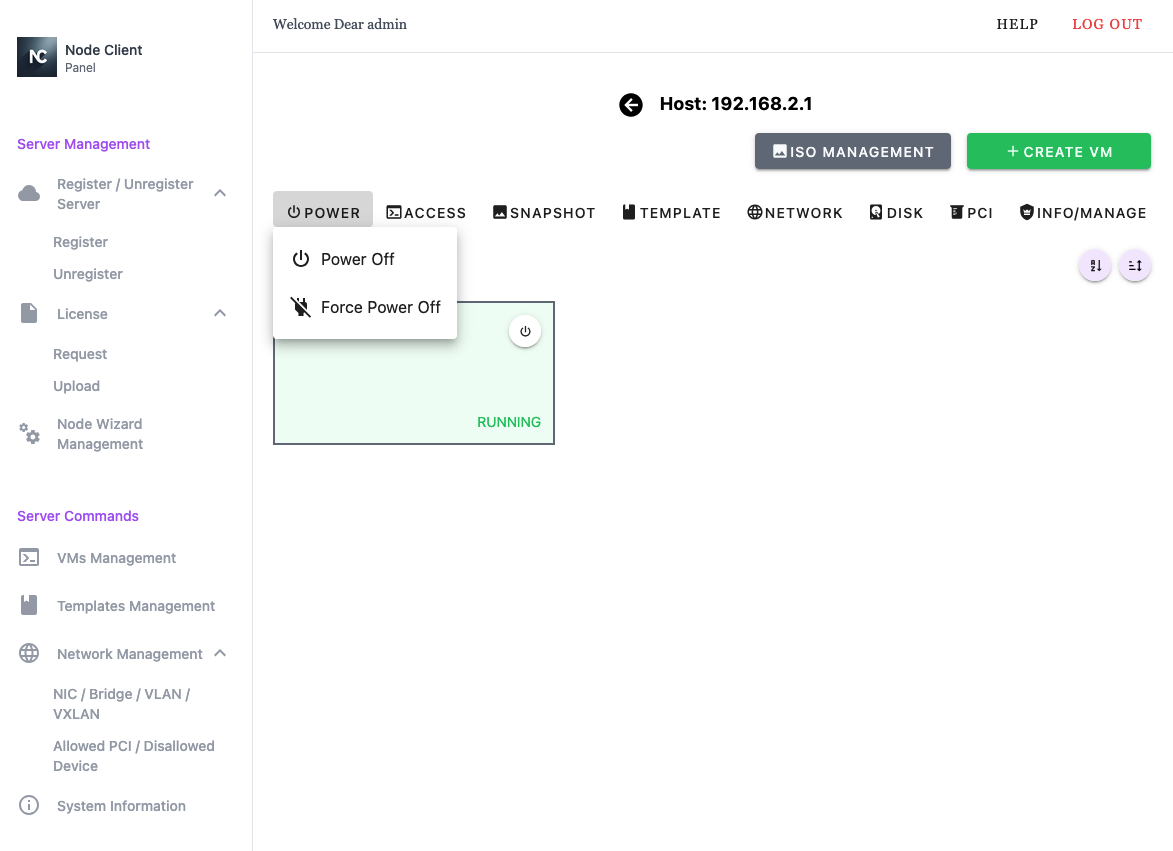Select the running VM card
This screenshot has height=851, width=1173.
point(400,390)
